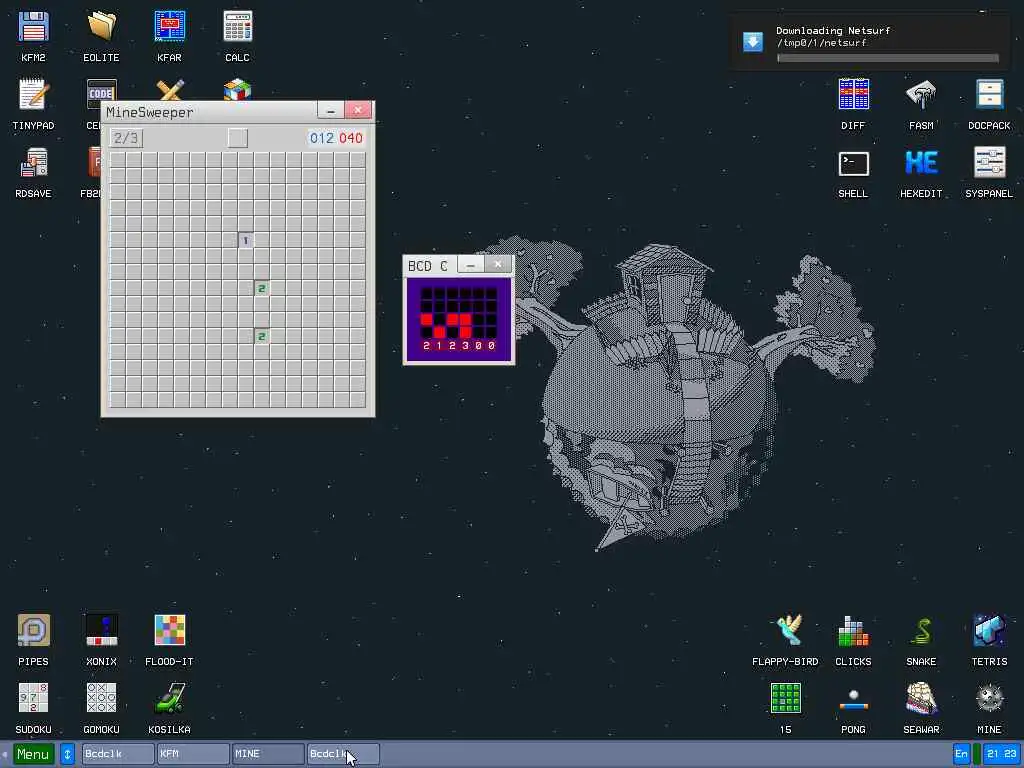Minimize the MineSweeper window
1024x768 pixels.
(x=330, y=110)
